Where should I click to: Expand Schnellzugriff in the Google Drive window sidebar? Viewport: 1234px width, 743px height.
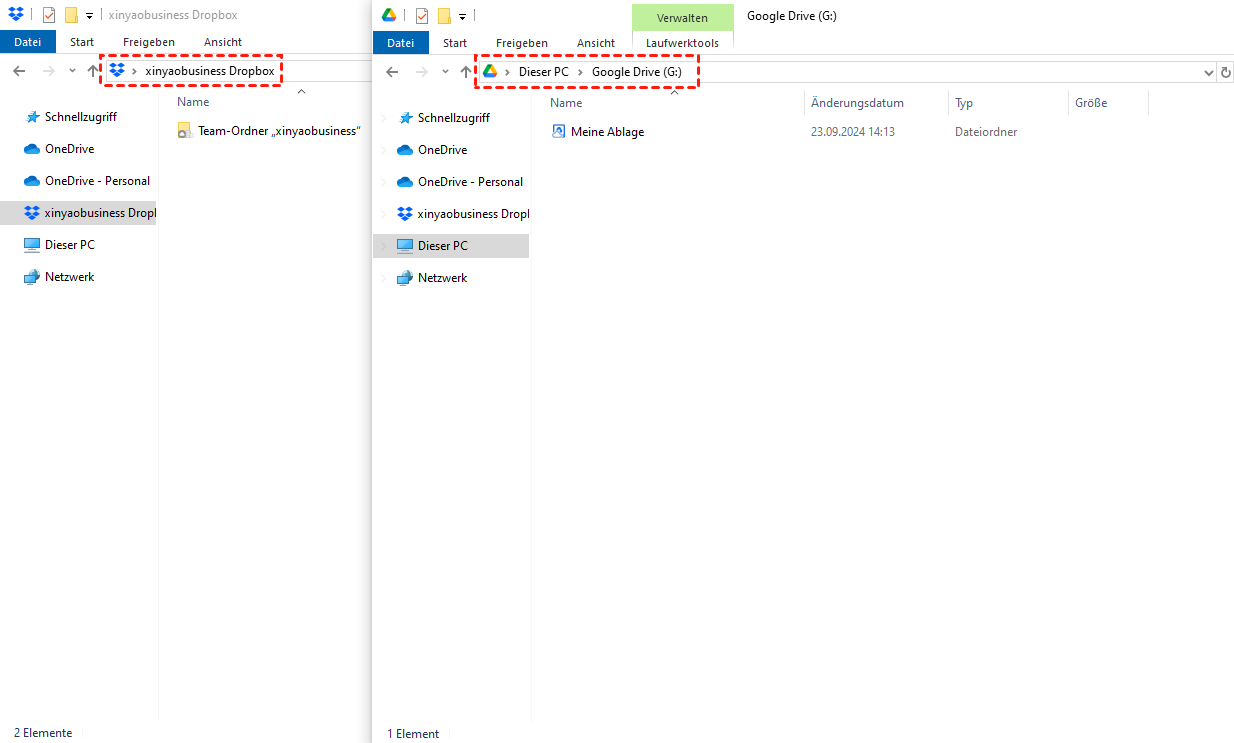click(x=384, y=118)
